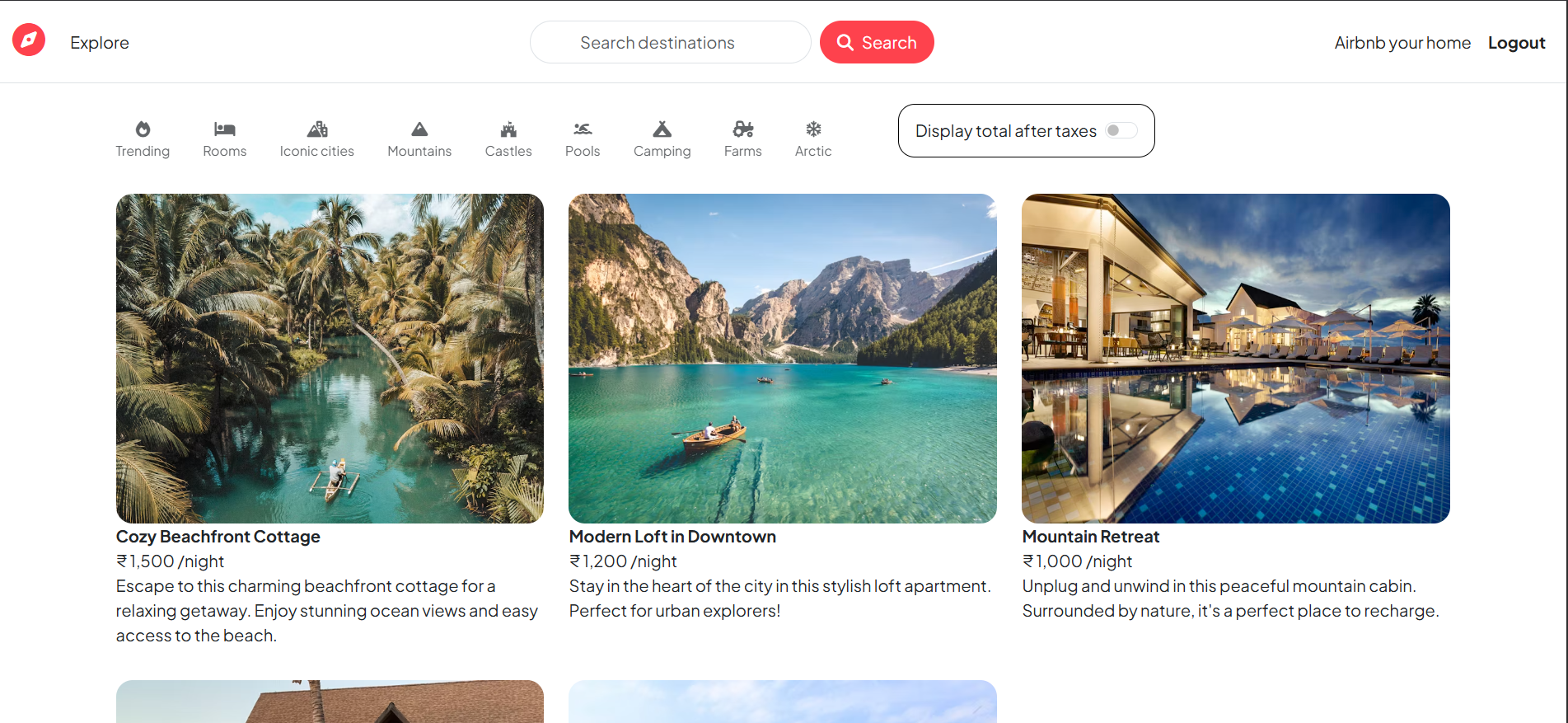Open the Explore menu item
Viewport: 1568px width, 723px height.
(x=100, y=43)
